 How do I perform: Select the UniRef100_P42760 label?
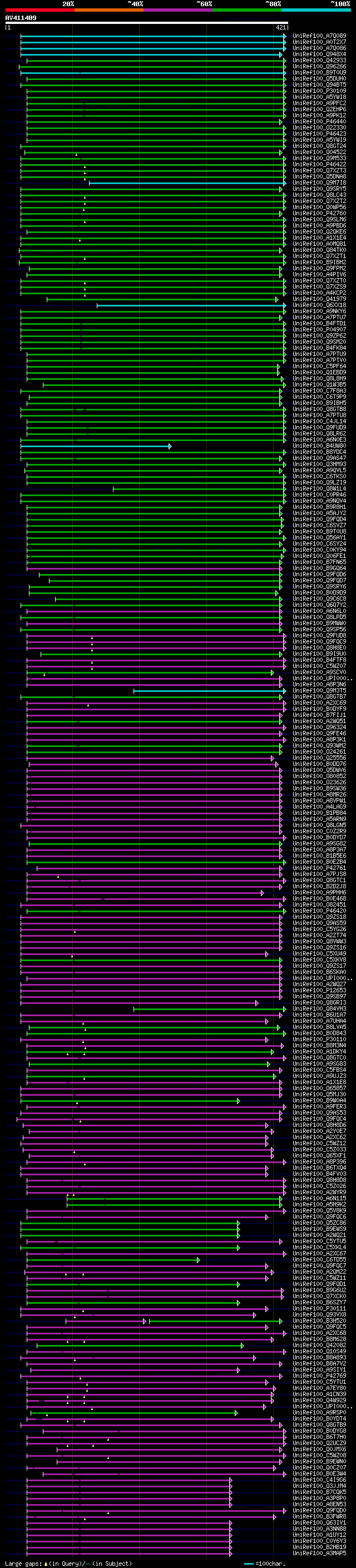[319, 213]
